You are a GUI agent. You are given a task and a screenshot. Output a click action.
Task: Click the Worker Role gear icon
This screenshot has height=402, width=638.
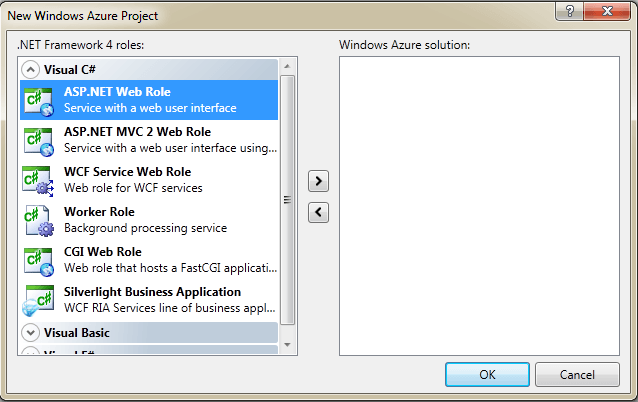[x=39, y=221]
